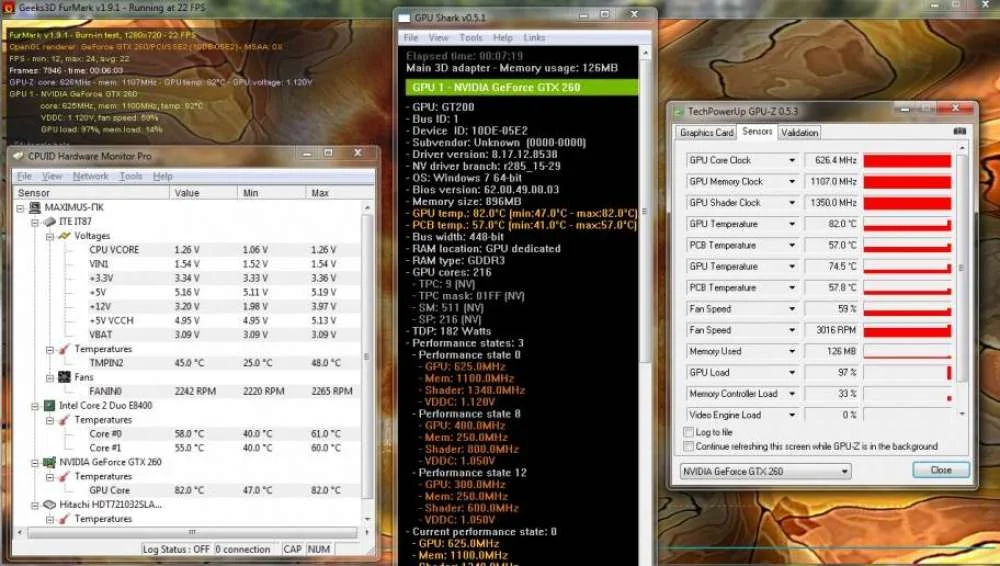
Task: Enable Continue refreshing in background checkbox
Action: tap(689, 446)
